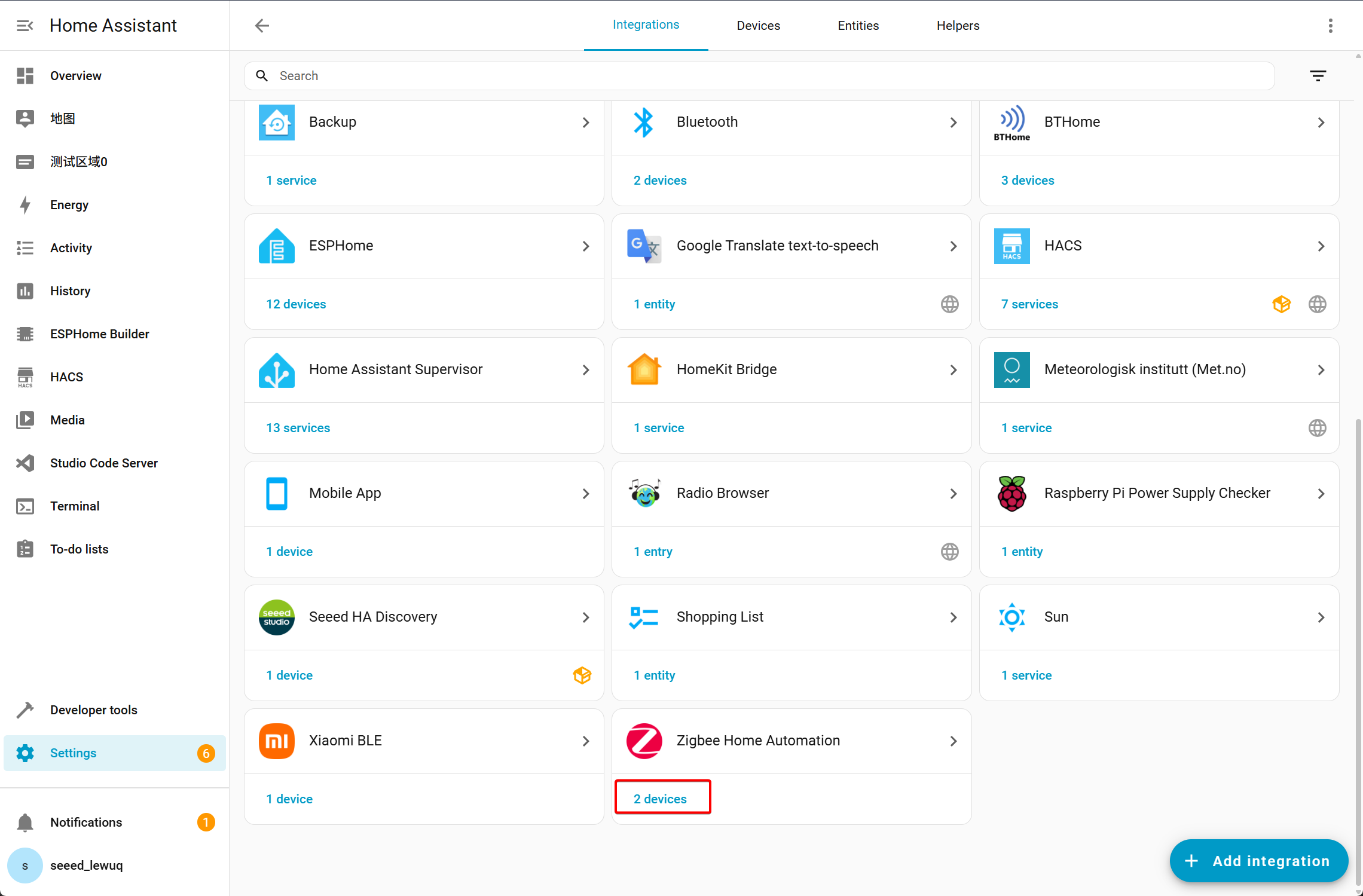Collapse the sidebar with the menu icon
Screen dimensions: 1363x896
[x=25, y=26]
